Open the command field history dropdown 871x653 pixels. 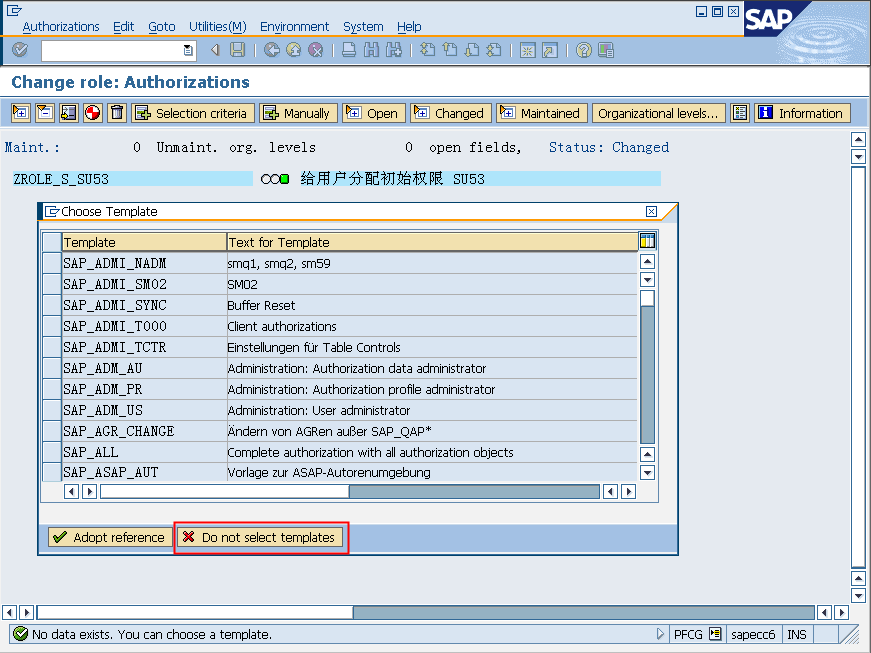point(188,51)
